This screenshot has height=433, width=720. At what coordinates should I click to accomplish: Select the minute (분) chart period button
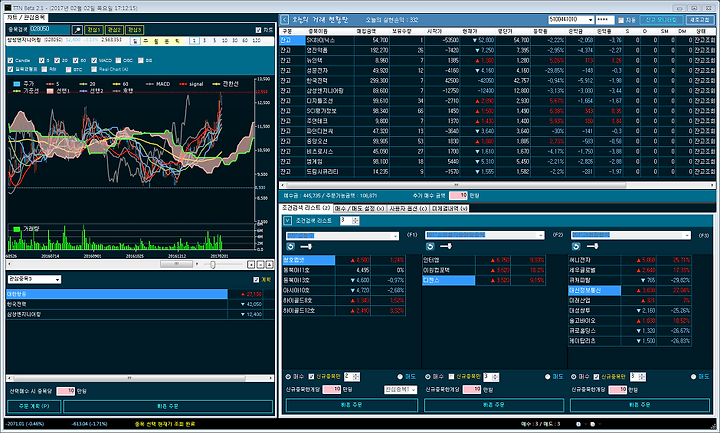pos(167,41)
